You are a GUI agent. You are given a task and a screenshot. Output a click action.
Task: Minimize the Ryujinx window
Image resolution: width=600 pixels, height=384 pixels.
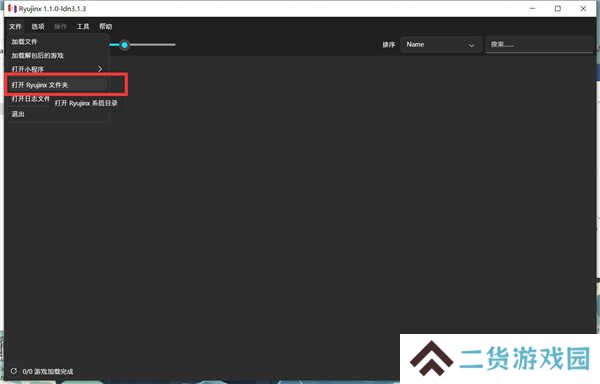pyautogui.click(x=532, y=8)
